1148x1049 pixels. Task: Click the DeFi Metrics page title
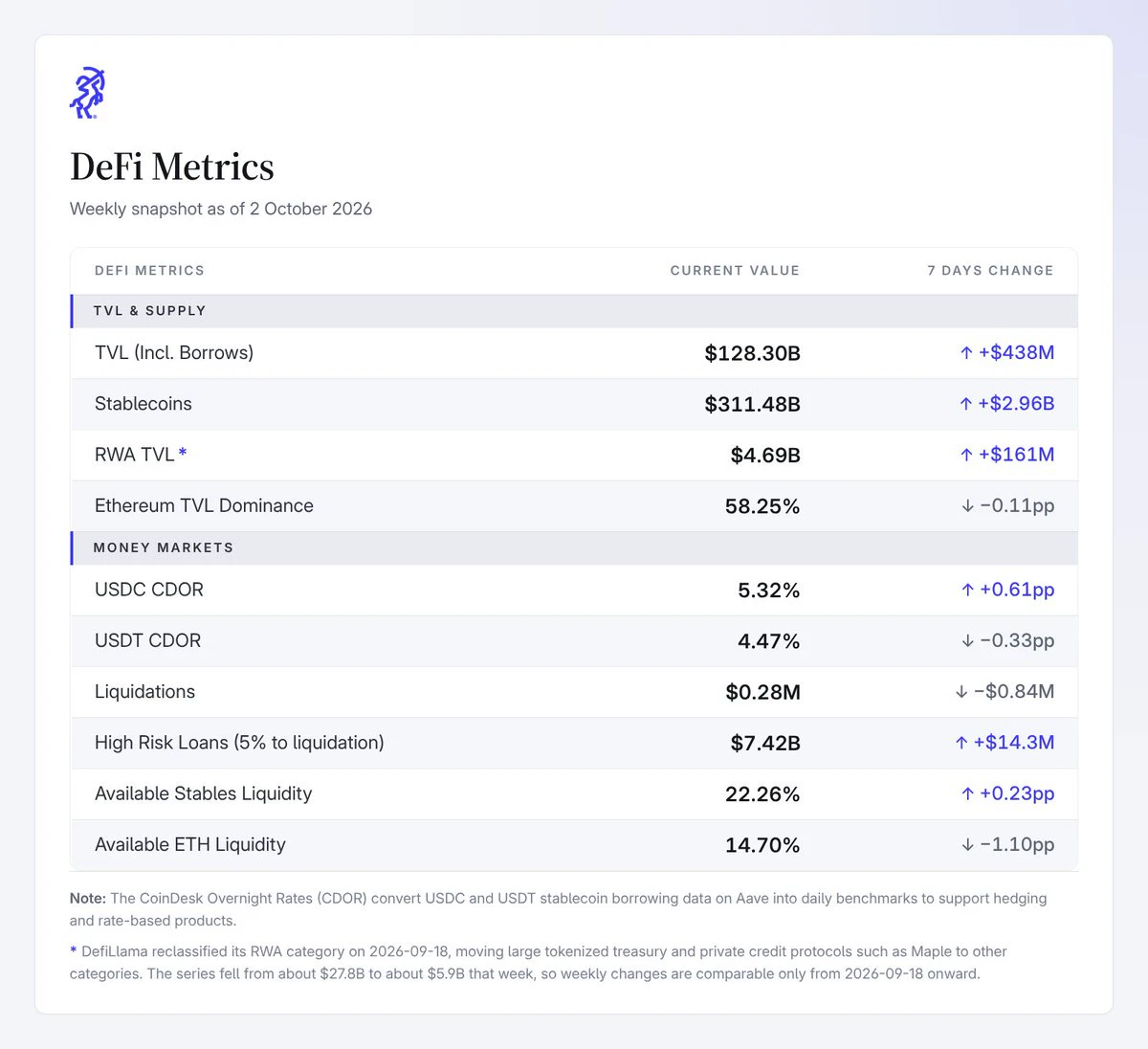click(172, 167)
